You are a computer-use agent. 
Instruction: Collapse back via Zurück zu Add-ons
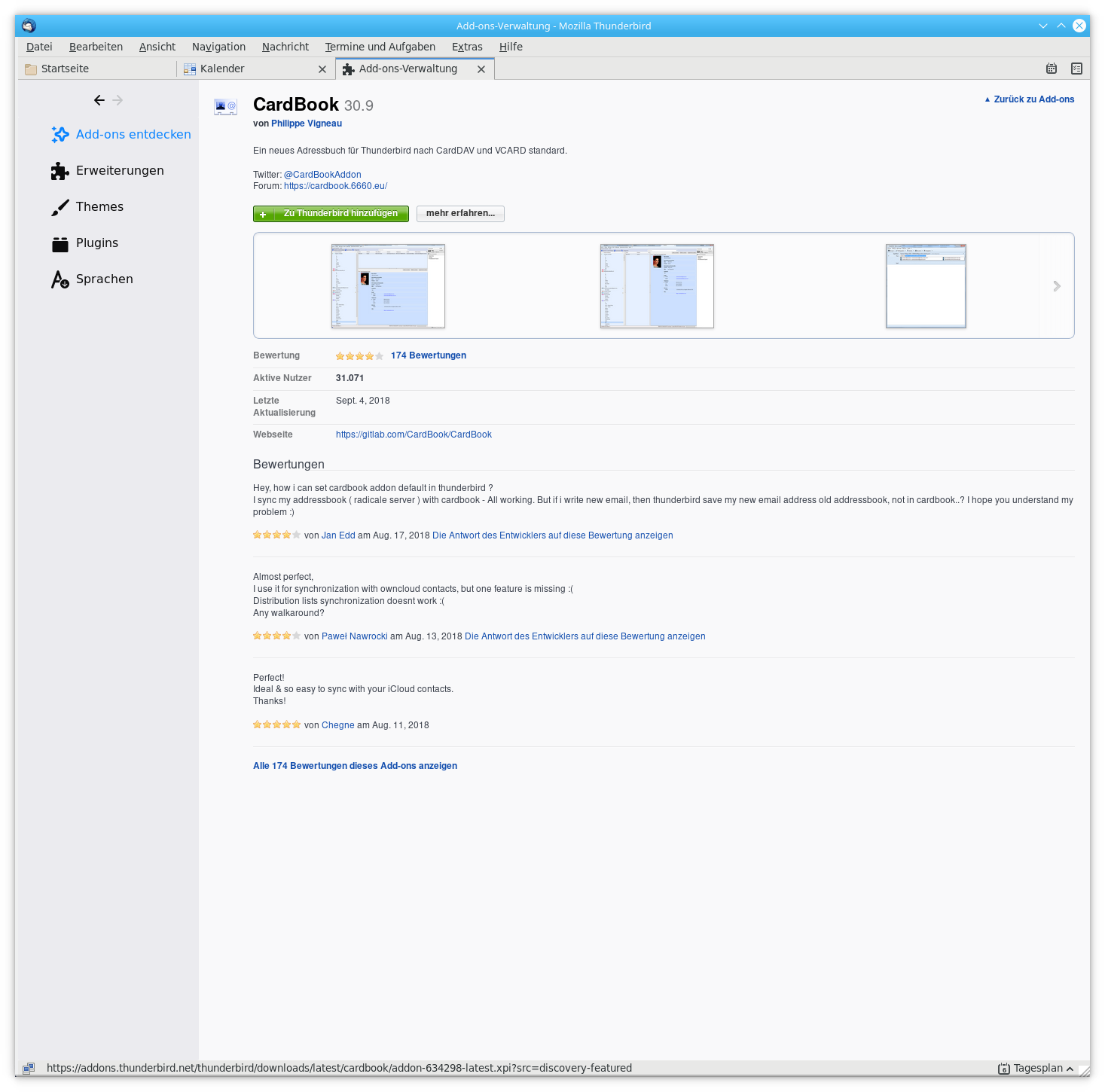[x=1029, y=99]
